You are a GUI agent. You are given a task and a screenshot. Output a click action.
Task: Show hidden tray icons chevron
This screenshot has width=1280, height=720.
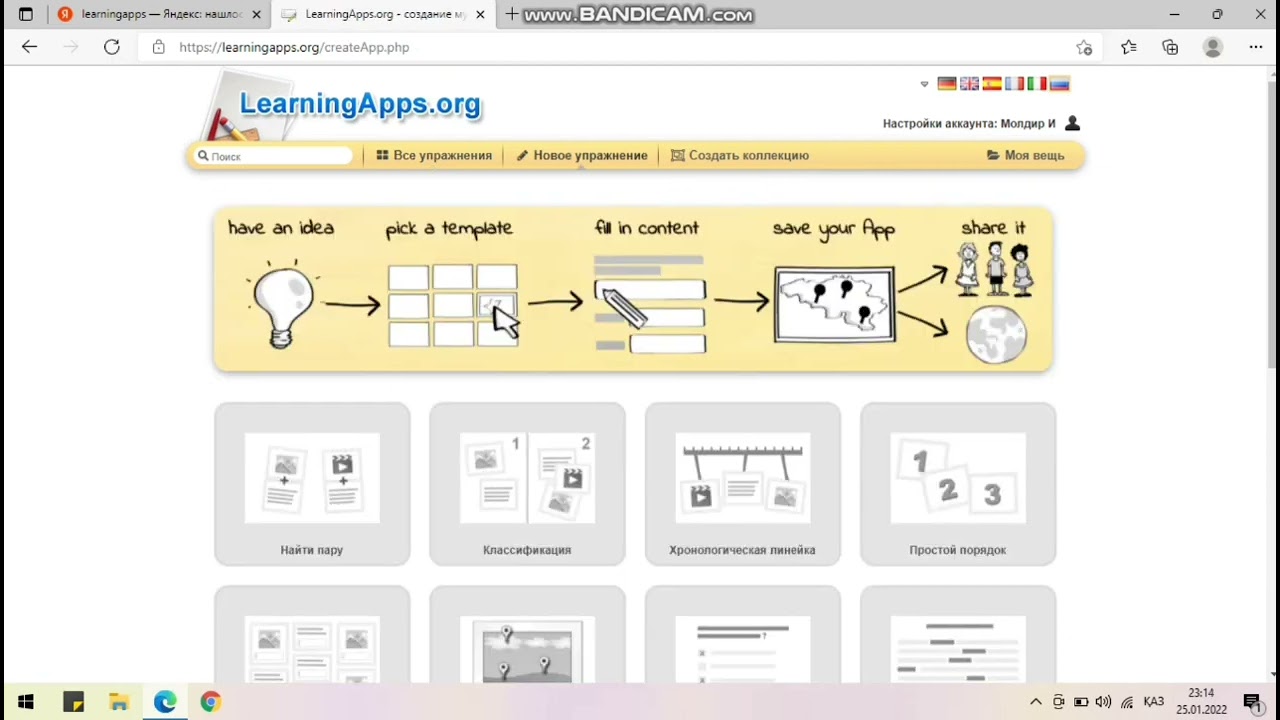[x=1035, y=702]
